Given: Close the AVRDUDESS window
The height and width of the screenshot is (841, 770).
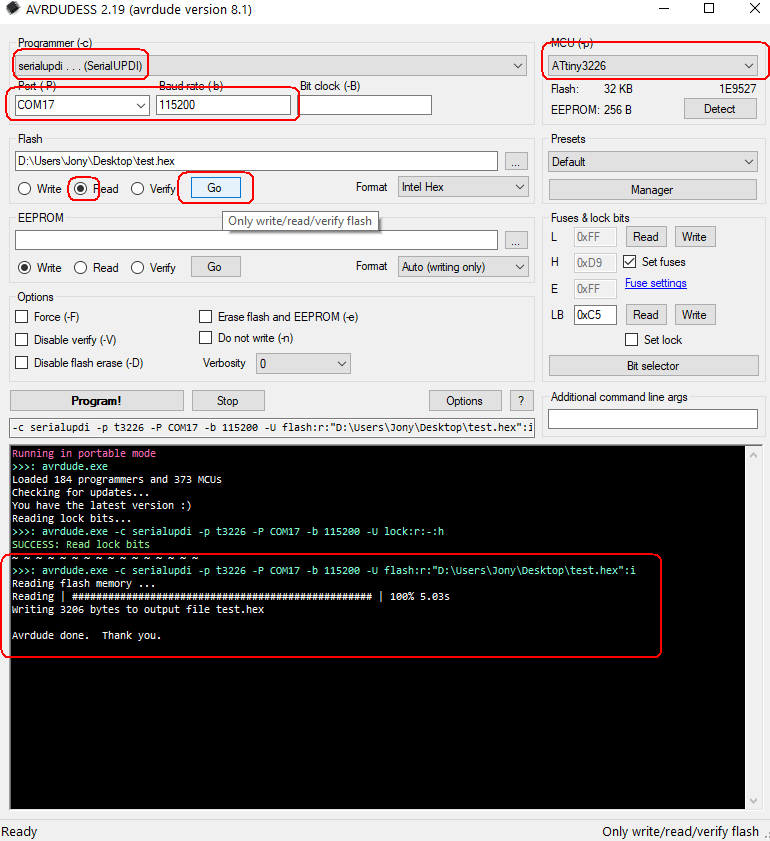Looking at the screenshot, I should click(754, 9).
